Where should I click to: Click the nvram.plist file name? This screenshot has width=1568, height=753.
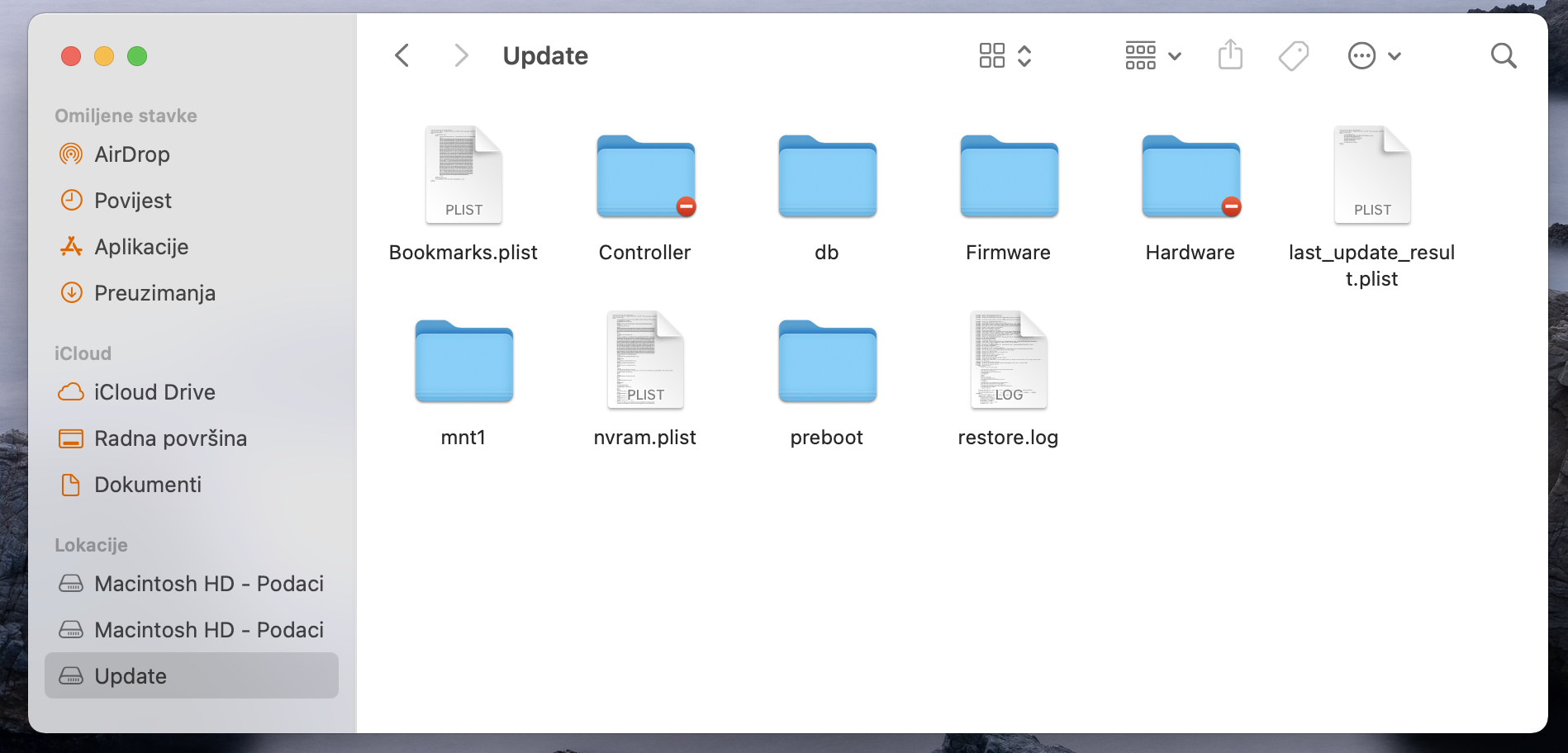point(645,438)
